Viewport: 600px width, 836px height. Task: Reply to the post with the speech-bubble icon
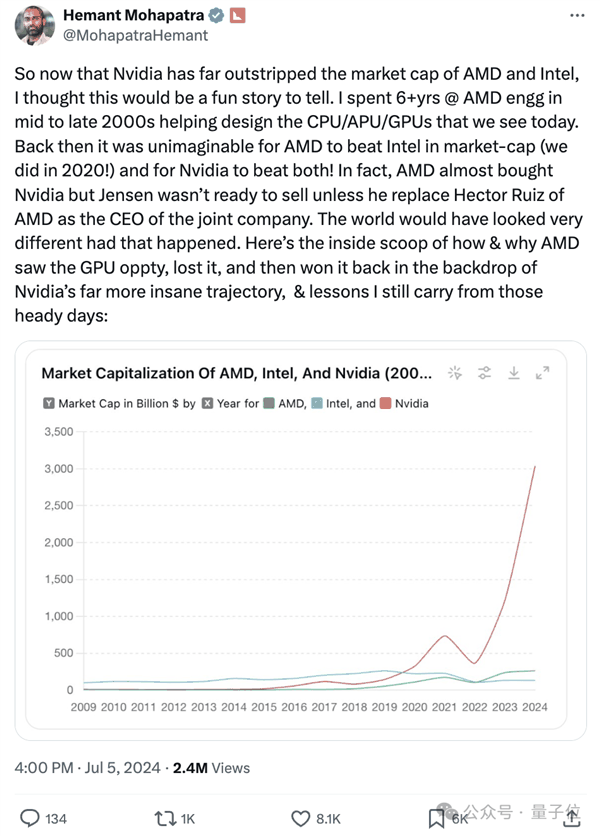(x=30, y=818)
